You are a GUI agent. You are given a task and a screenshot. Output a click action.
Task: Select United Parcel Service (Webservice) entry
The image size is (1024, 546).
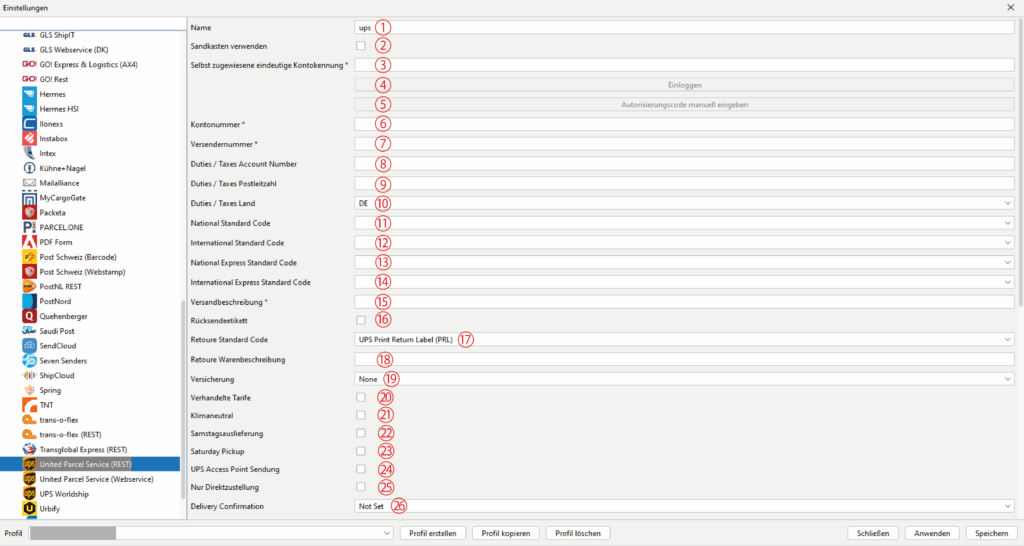coord(97,479)
